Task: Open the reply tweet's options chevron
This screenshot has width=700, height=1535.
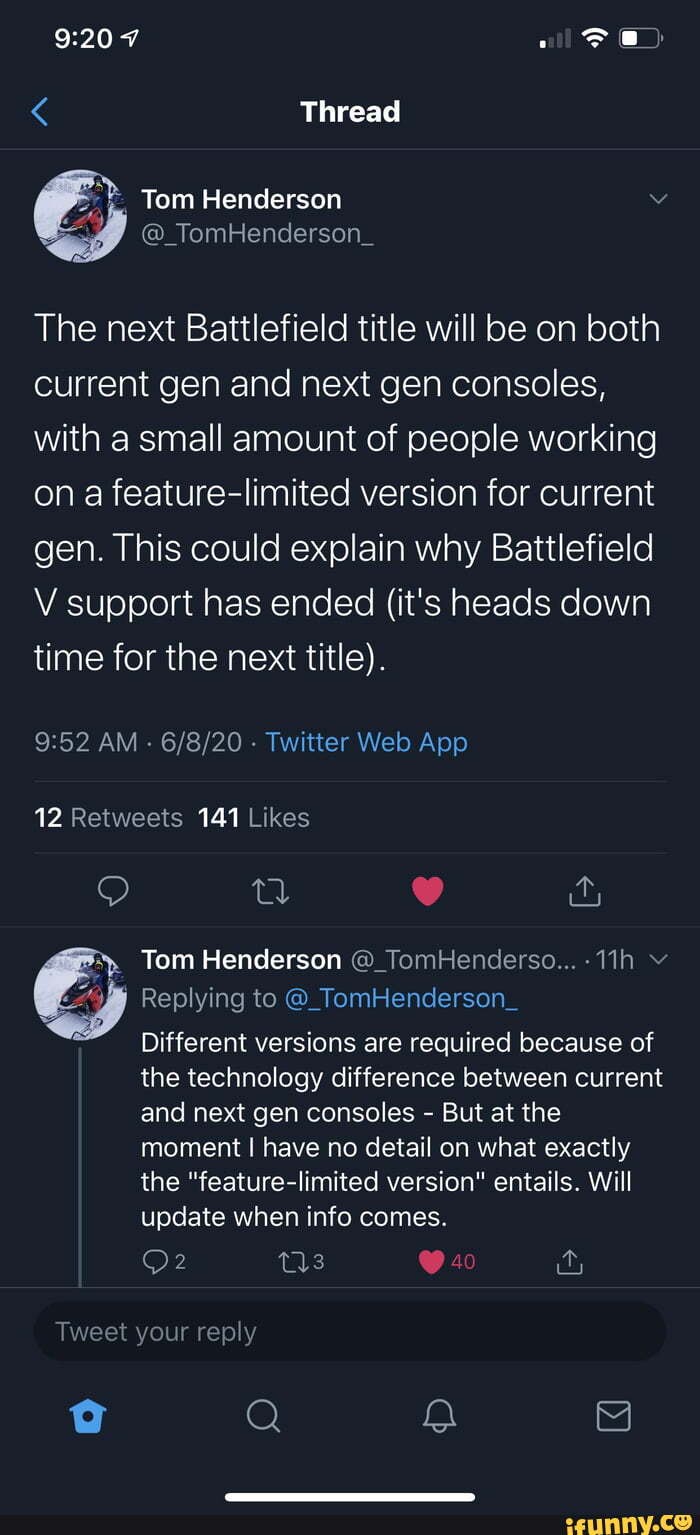Action: coord(658,958)
